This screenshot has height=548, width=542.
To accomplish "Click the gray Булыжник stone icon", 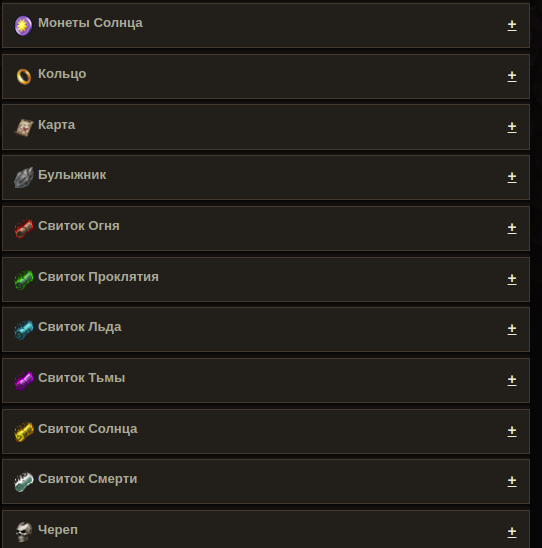I will [24, 178].
